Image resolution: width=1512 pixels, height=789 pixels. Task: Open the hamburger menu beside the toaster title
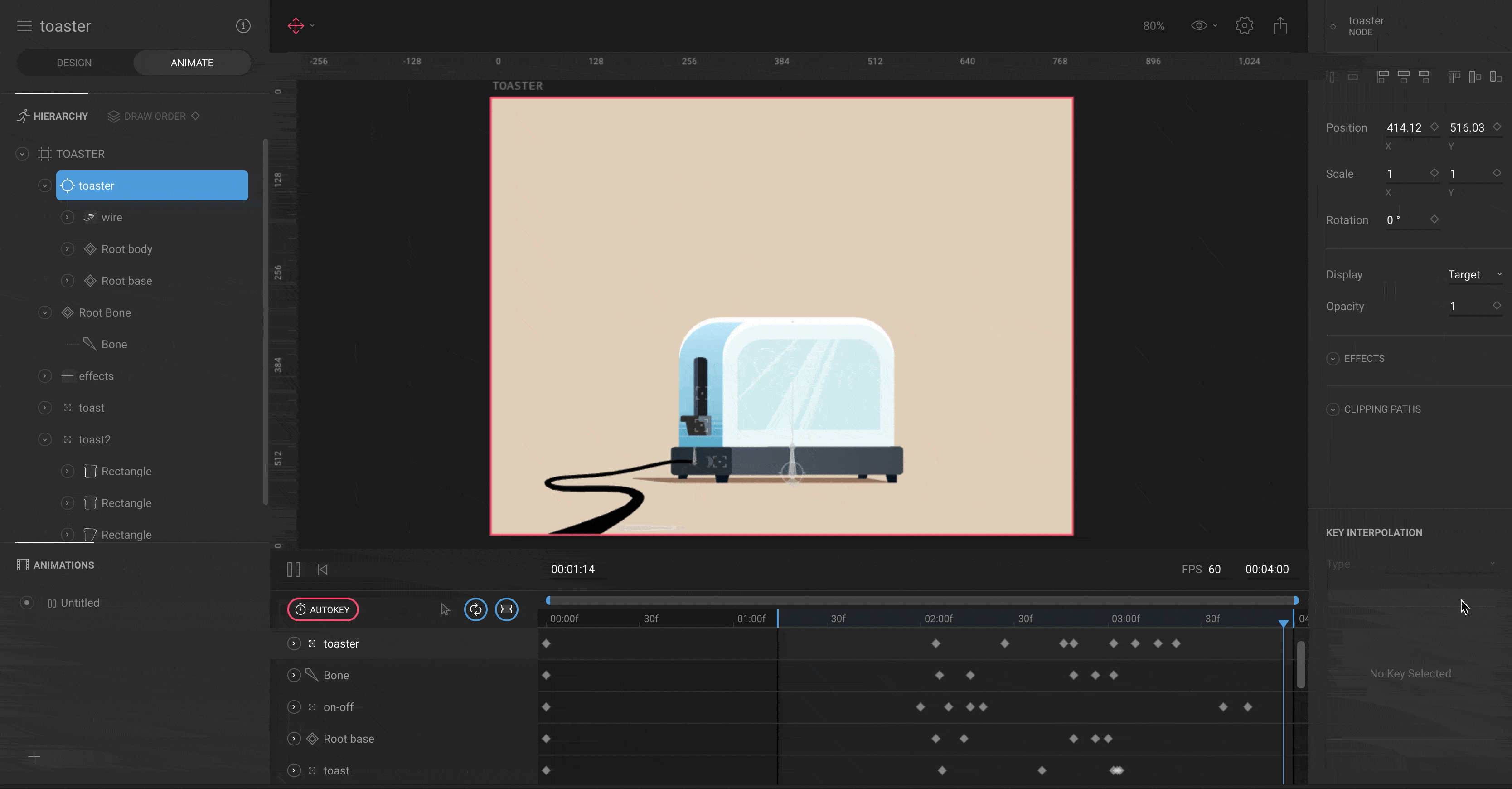point(24,26)
